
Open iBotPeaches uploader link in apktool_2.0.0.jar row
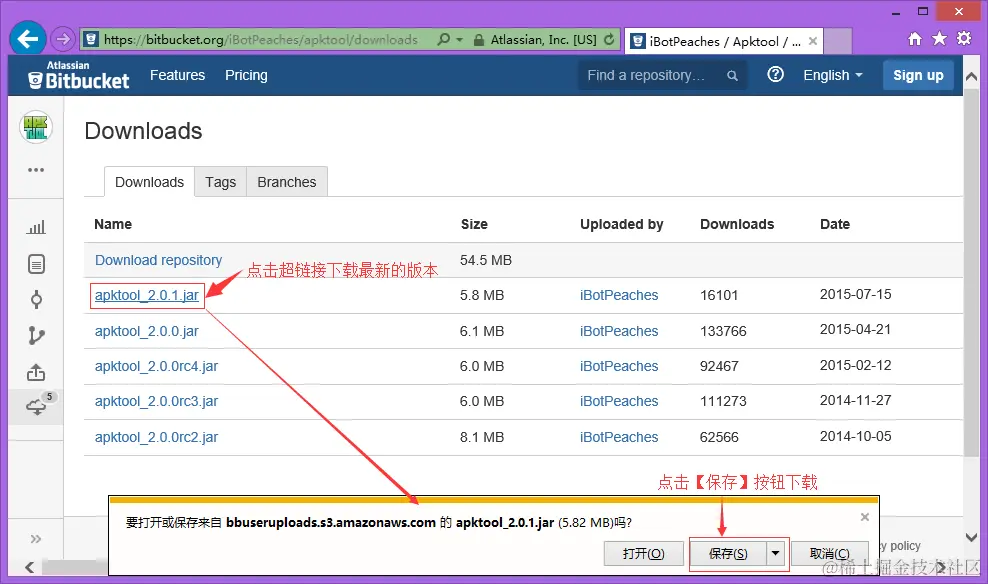[619, 331]
